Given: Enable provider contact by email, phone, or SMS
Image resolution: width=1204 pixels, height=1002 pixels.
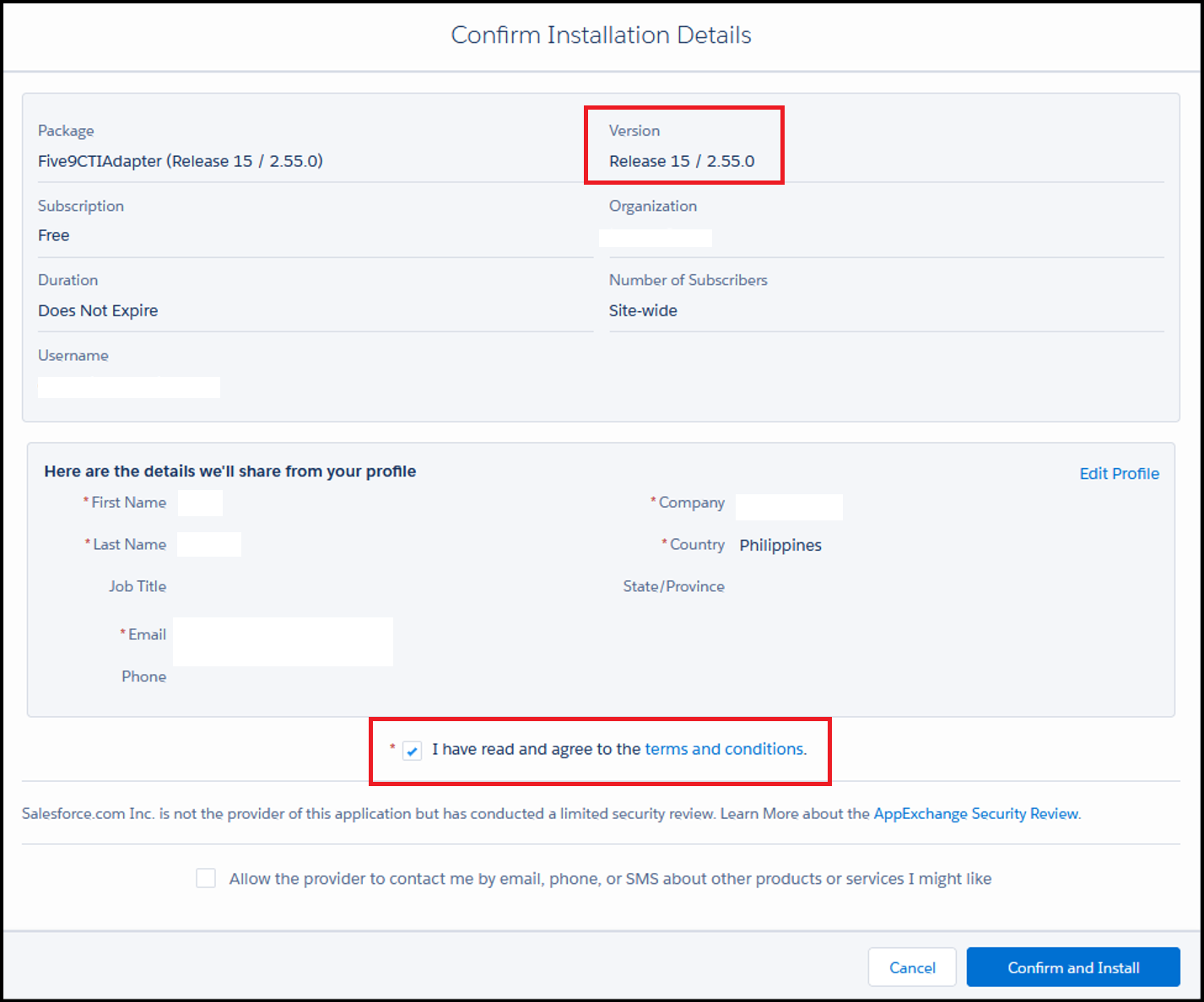Looking at the screenshot, I should tap(206, 879).
